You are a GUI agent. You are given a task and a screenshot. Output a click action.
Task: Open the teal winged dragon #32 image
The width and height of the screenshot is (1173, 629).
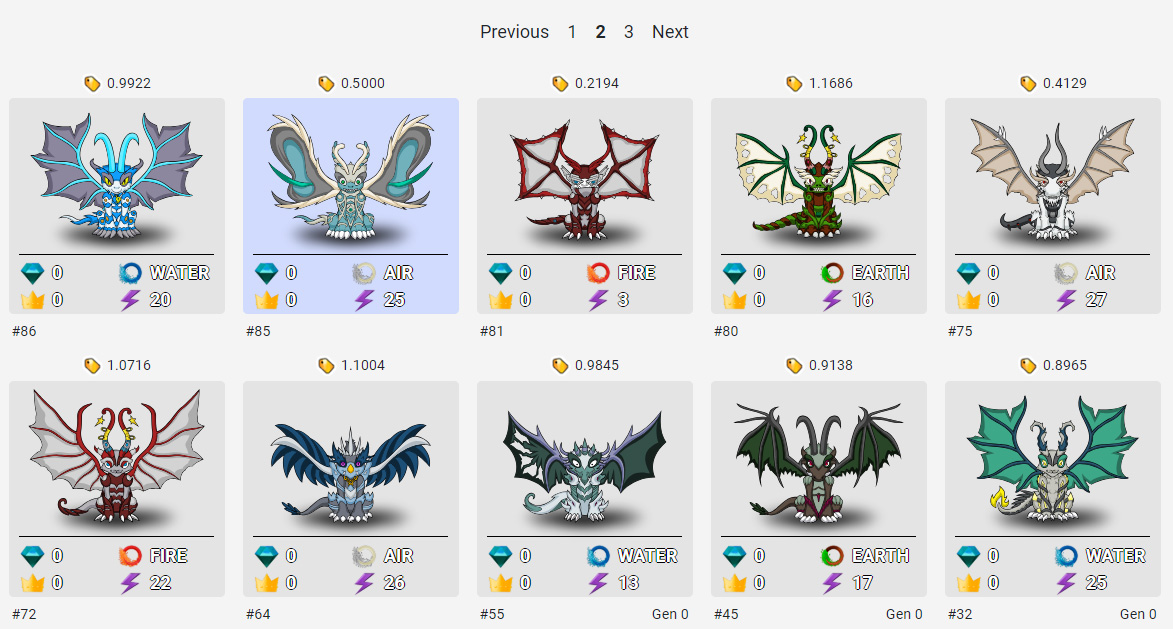1053,460
